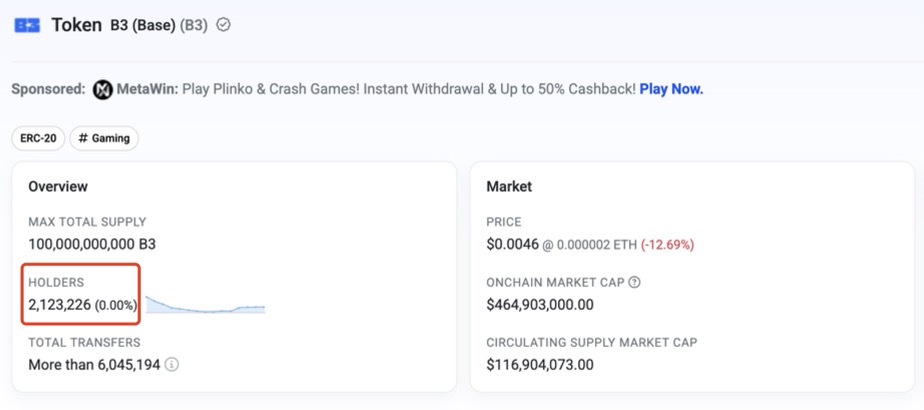Click the Total Transfers info icon
The image size is (924, 410).
coord(171,365)
